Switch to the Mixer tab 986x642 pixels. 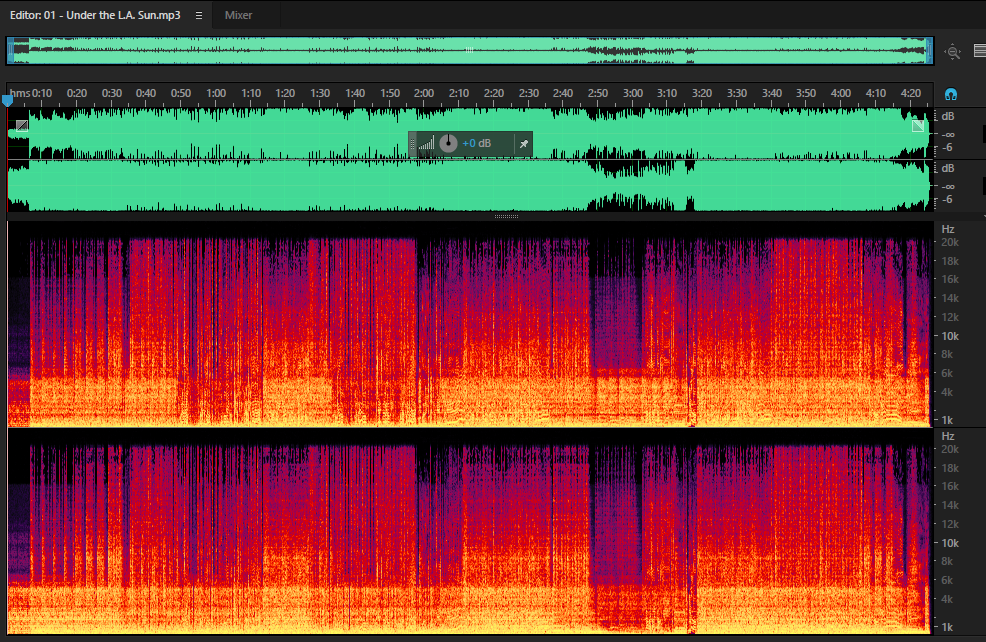click(238, 15)
